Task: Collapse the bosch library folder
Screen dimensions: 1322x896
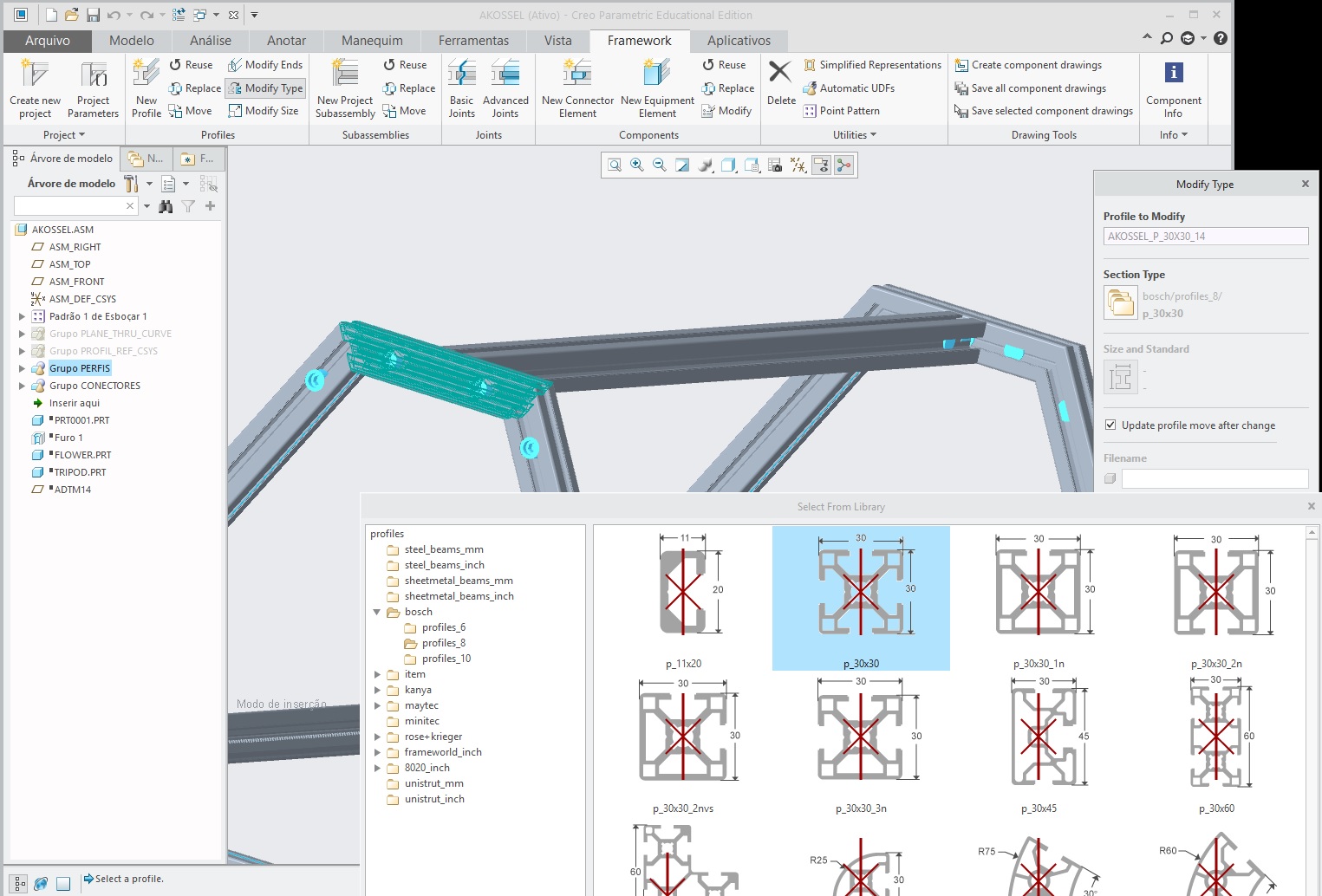Action: 377,612
